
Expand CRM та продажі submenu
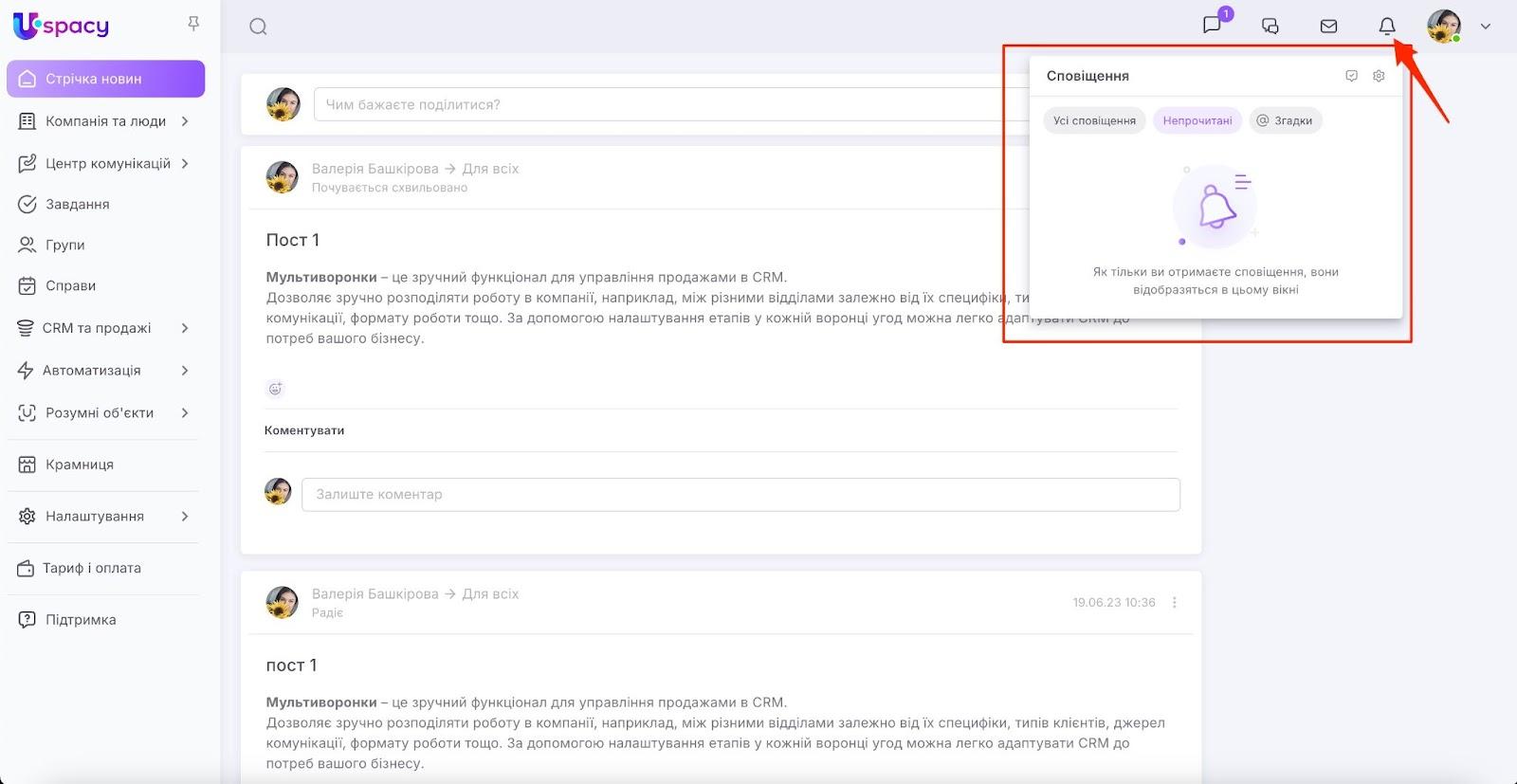click(185, 328)
